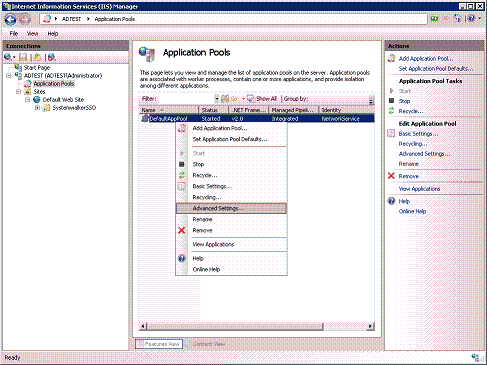Image resolution: width=487 pixels, height=365 pixels.
Task: Select Sites node in Connections tree
Action: tap(39, 92)
